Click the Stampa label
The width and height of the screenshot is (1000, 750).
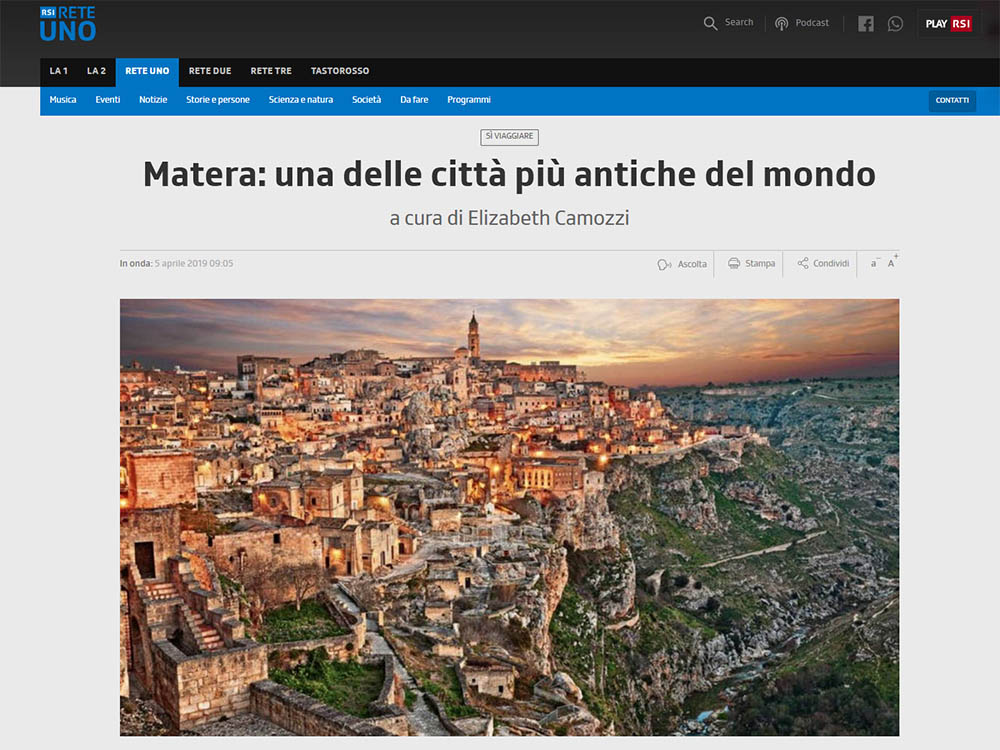(x=760, y=263)
